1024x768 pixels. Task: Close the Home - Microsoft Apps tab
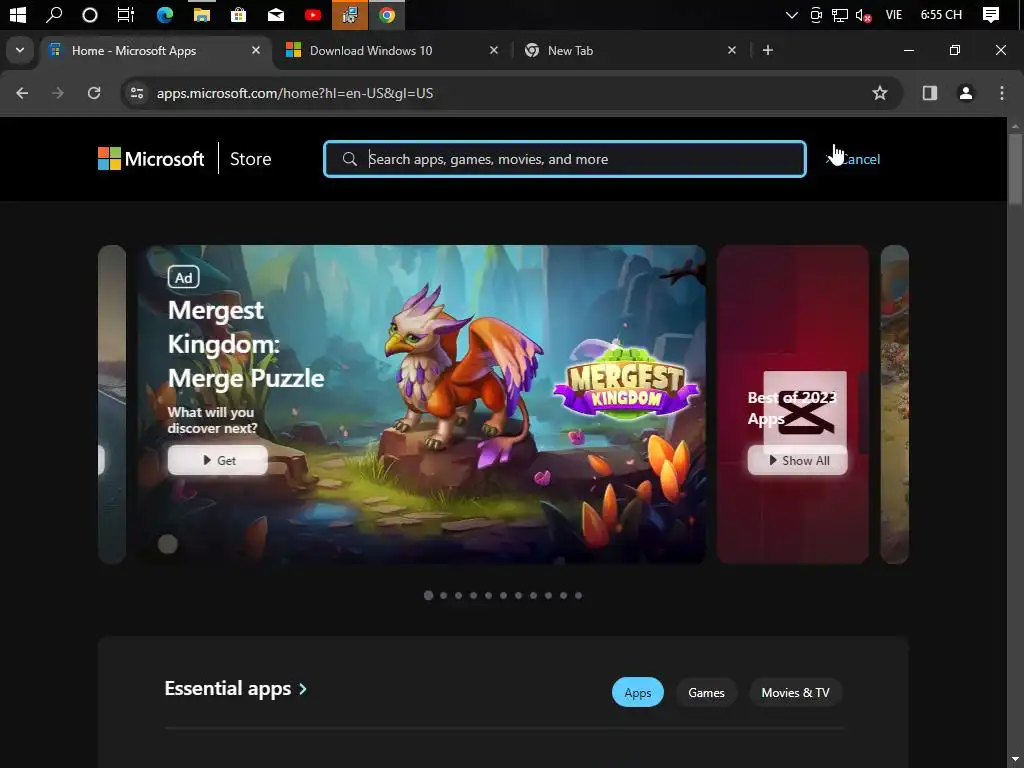[256, 50]
